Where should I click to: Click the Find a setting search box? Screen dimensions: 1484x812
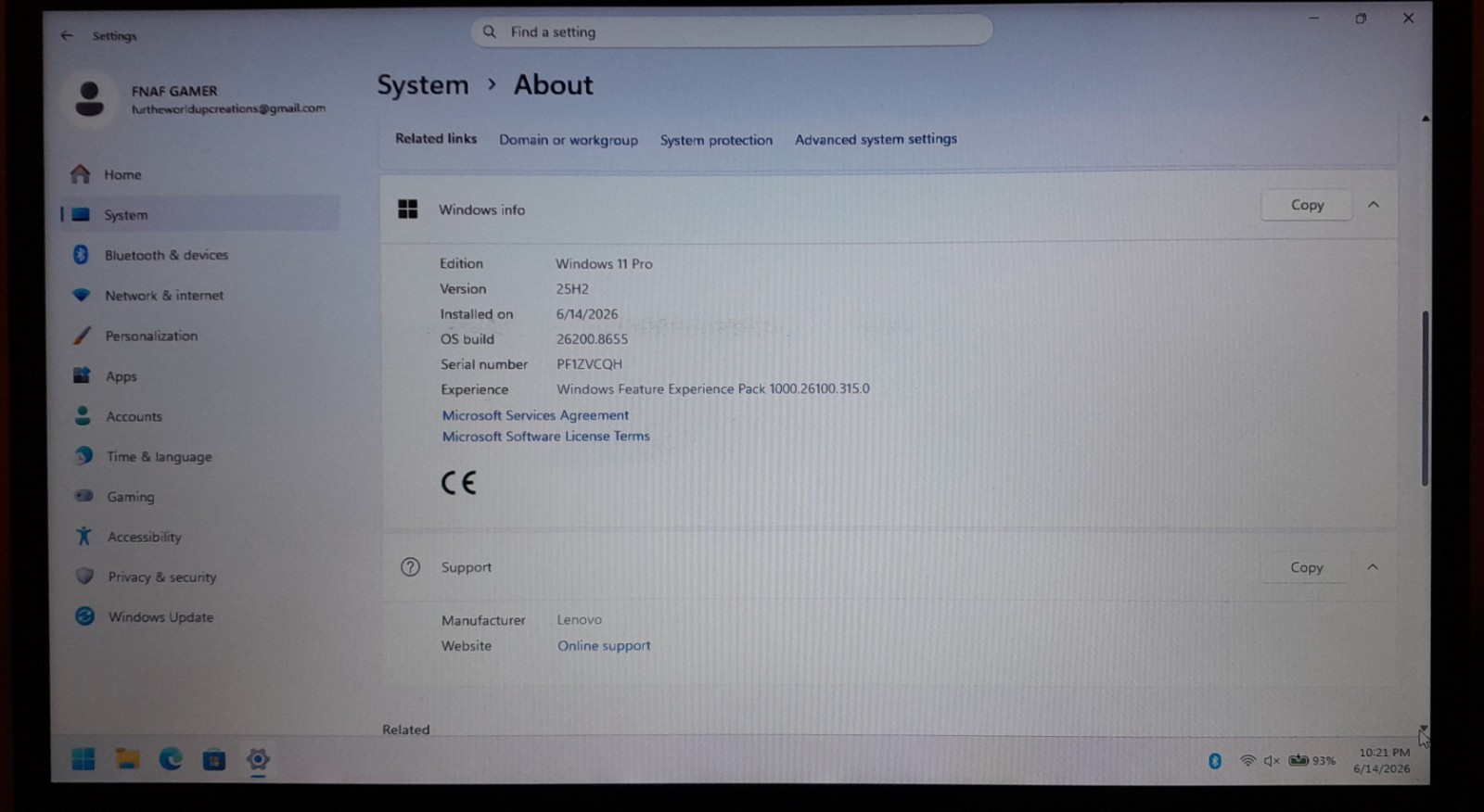[732, 32]
